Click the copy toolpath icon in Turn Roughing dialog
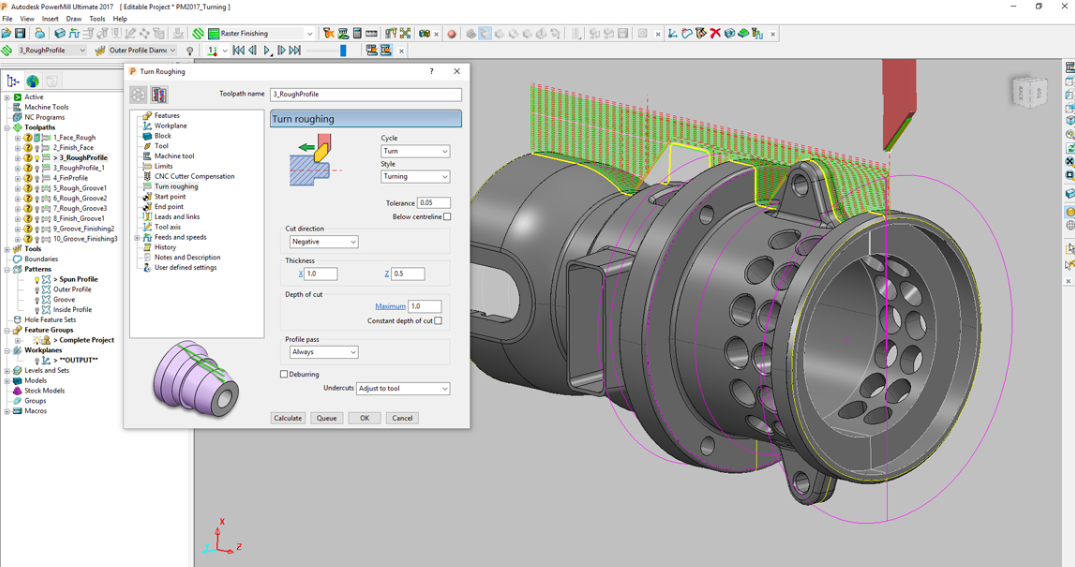The image size is (1075, 567). [x=159, y=95]
